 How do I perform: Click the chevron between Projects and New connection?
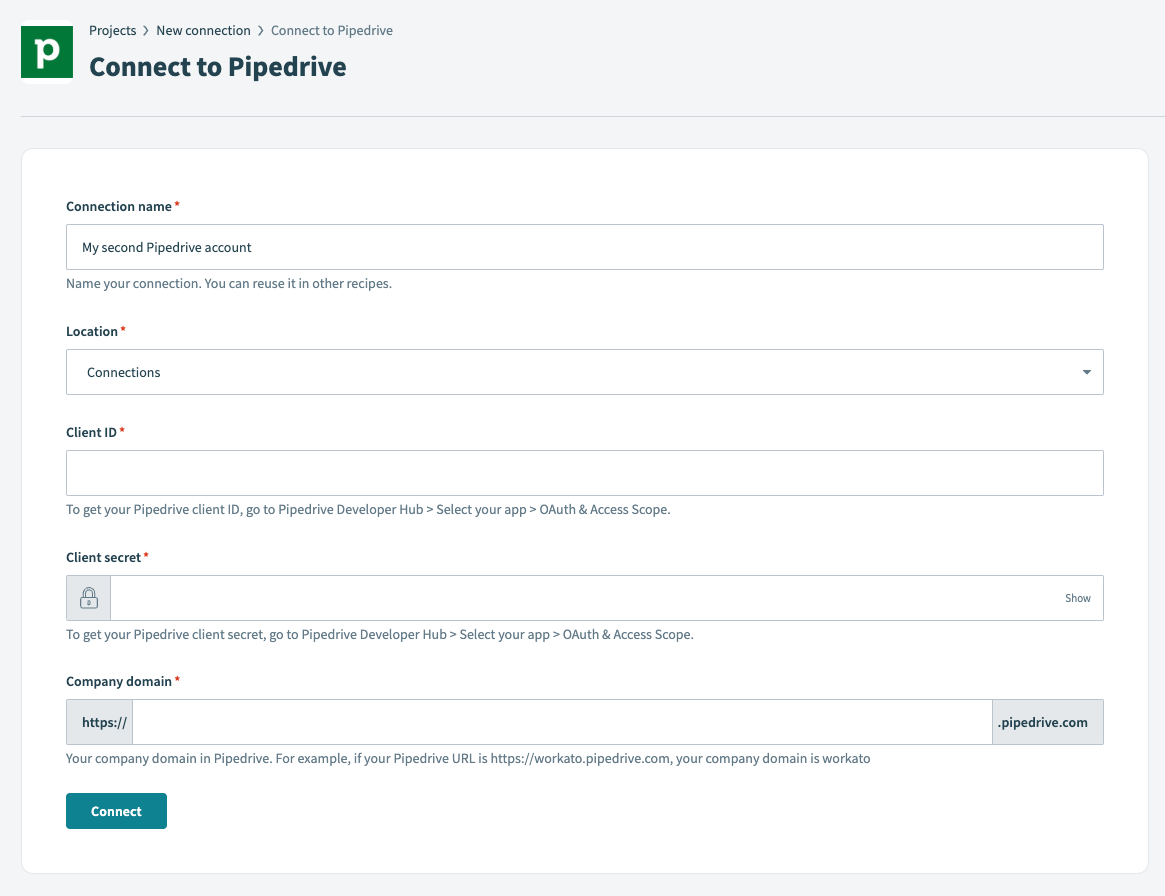143,30
